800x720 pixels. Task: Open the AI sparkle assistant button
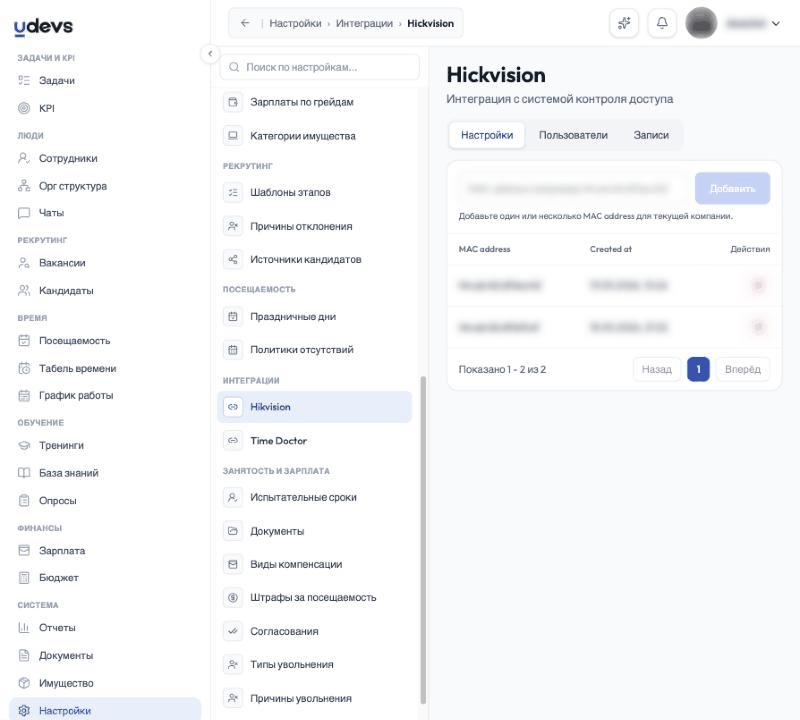(624, 23)
